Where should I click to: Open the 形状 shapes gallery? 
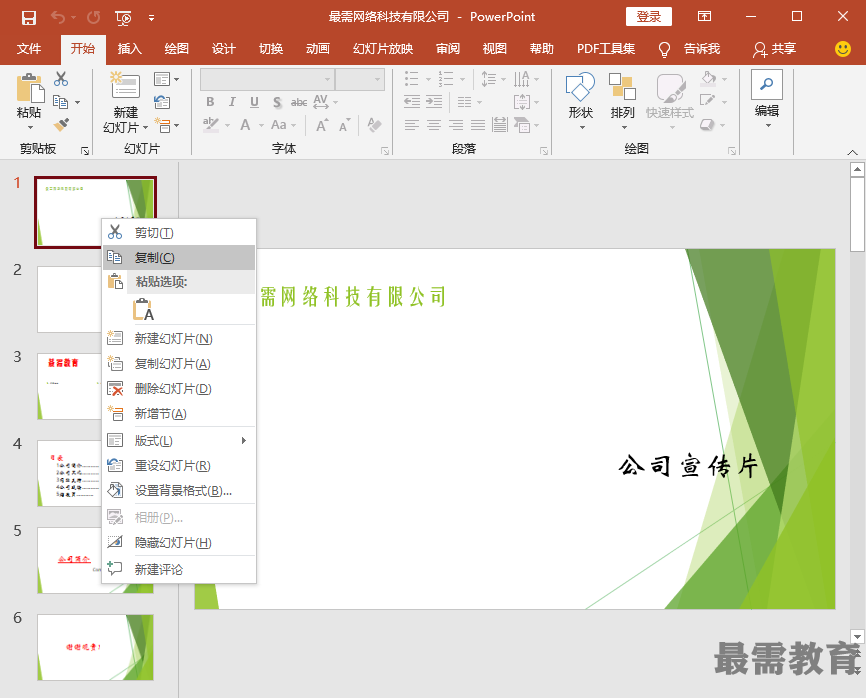click(580, 101)
